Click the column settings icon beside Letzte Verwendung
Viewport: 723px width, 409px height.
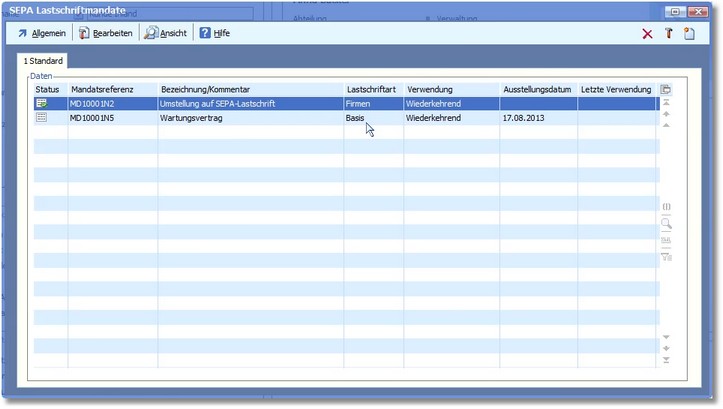[666, 90]
